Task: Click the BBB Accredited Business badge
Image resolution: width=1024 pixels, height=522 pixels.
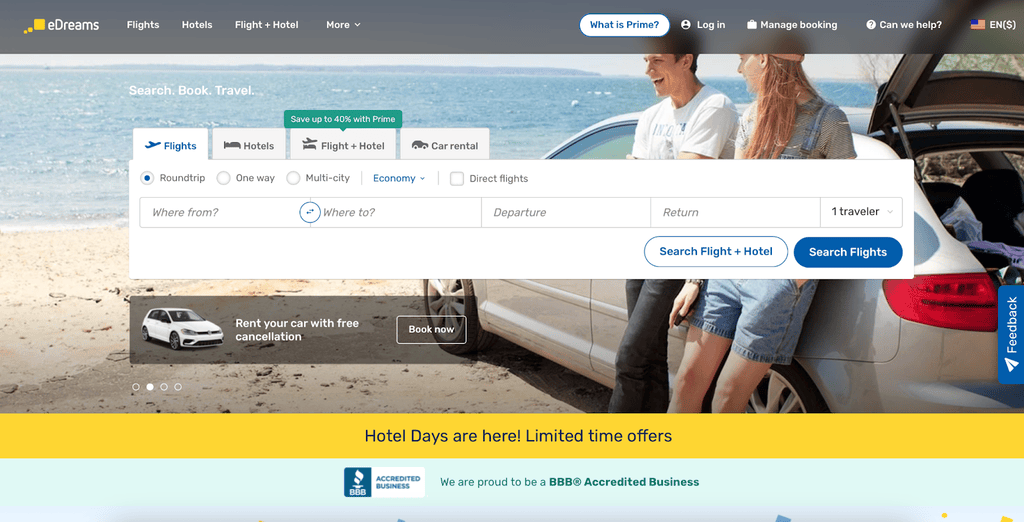Action: 384,482
